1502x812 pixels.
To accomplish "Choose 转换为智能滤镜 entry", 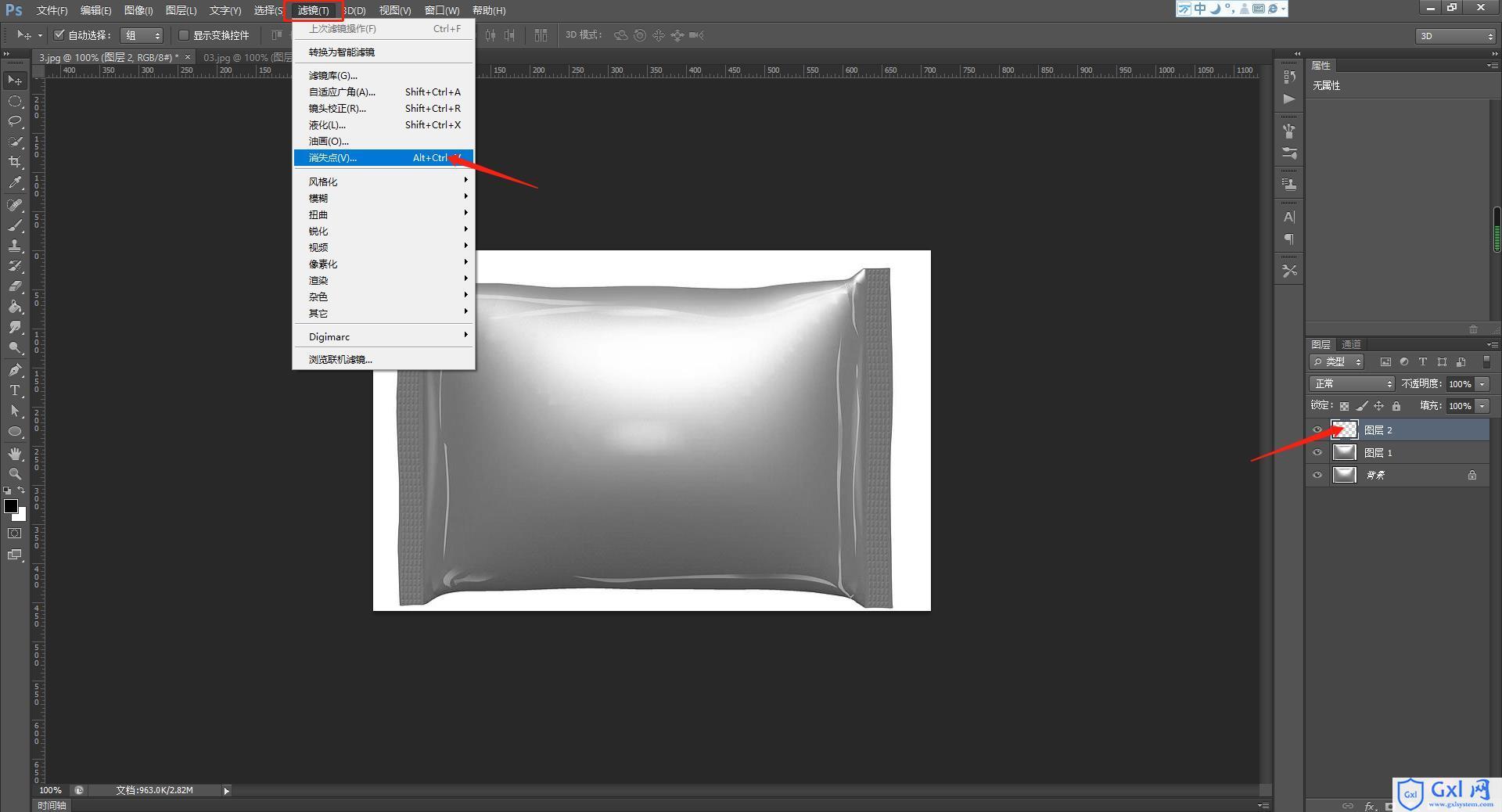I will point(383,52).
